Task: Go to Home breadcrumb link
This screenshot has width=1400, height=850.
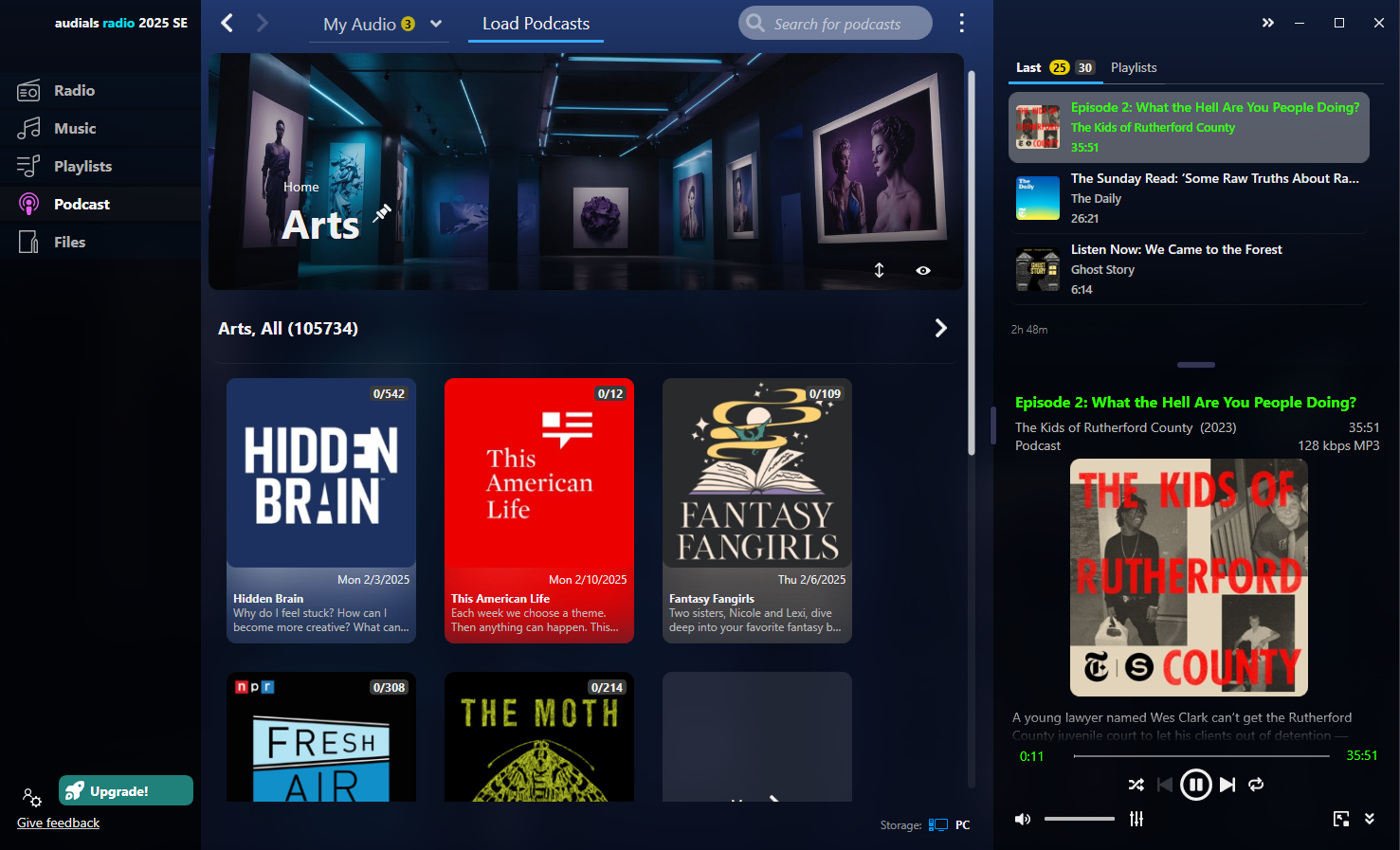Action: click(301, 187)
